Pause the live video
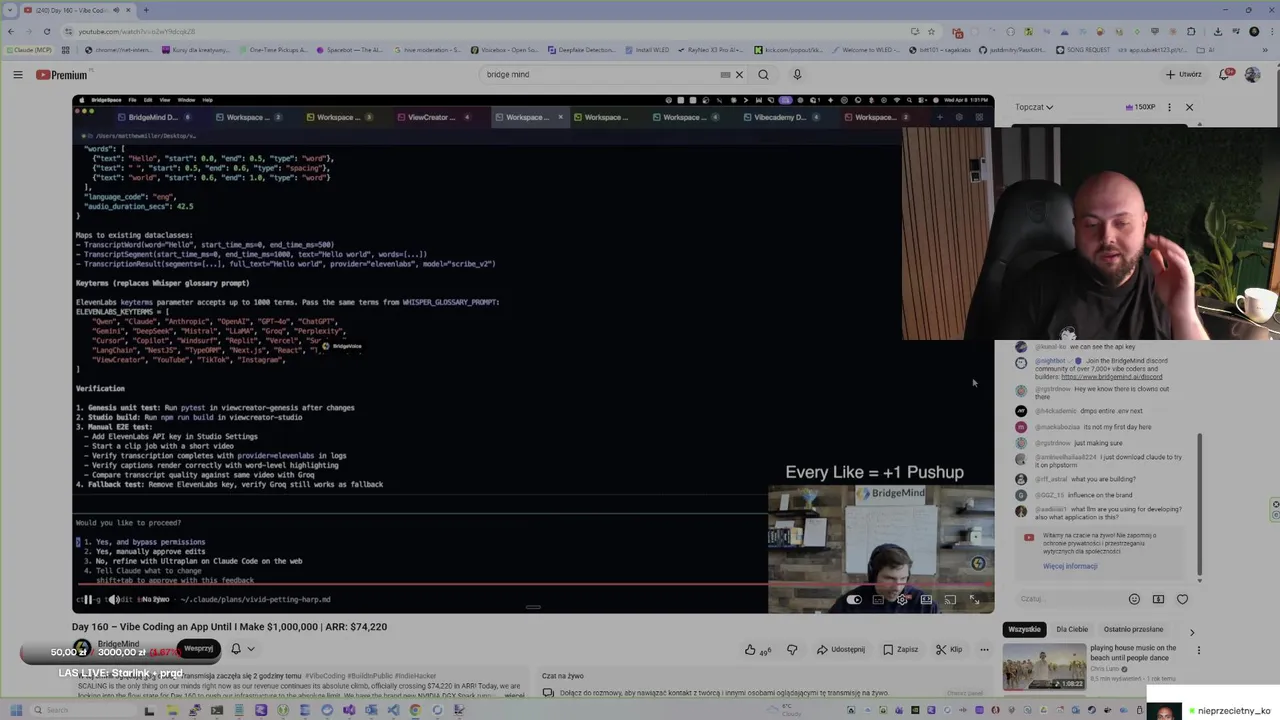Viewport: 1280px width, 720px height. click(x=88, y=600)
